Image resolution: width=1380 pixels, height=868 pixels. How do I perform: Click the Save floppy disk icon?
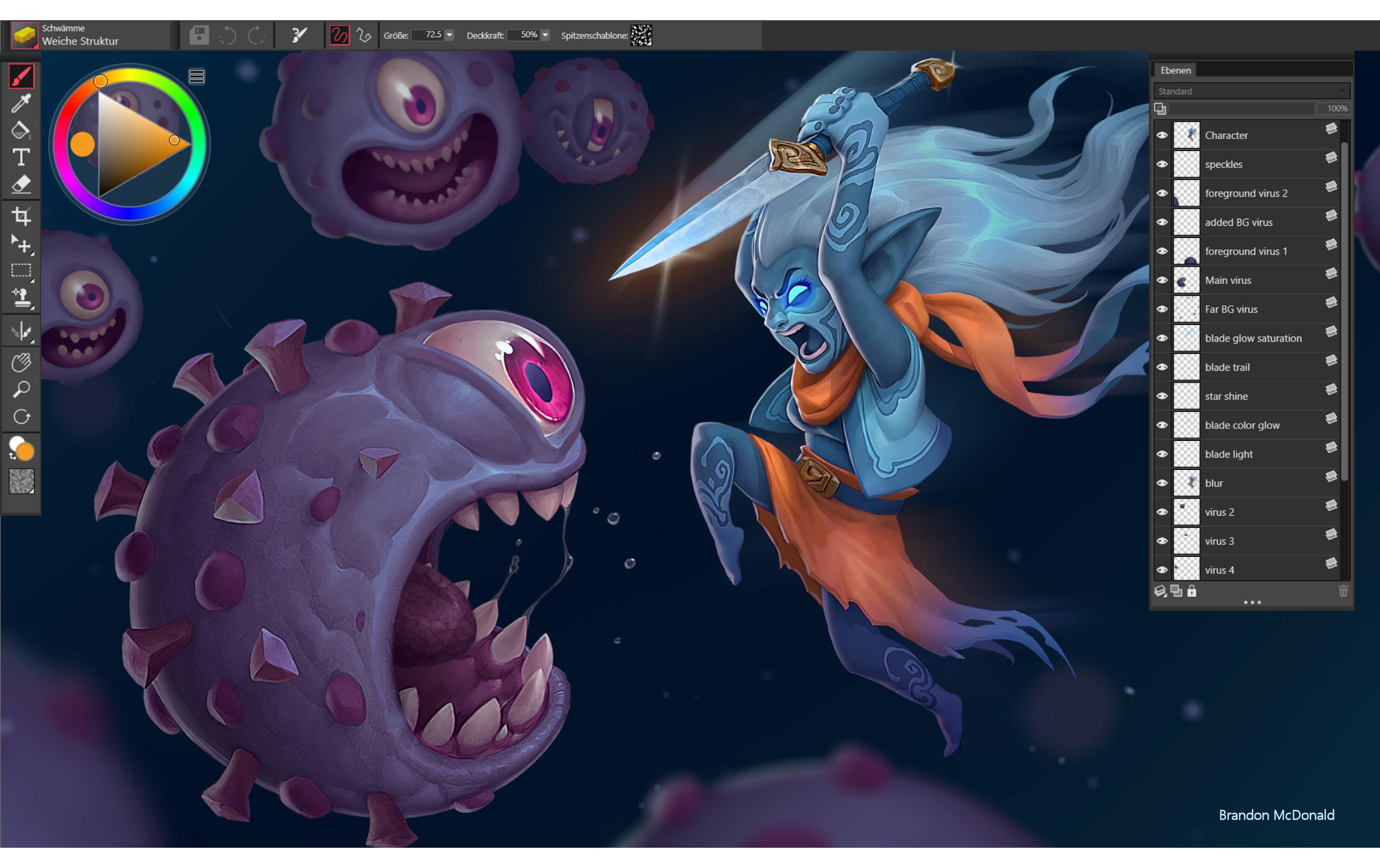tap(199, 35)
